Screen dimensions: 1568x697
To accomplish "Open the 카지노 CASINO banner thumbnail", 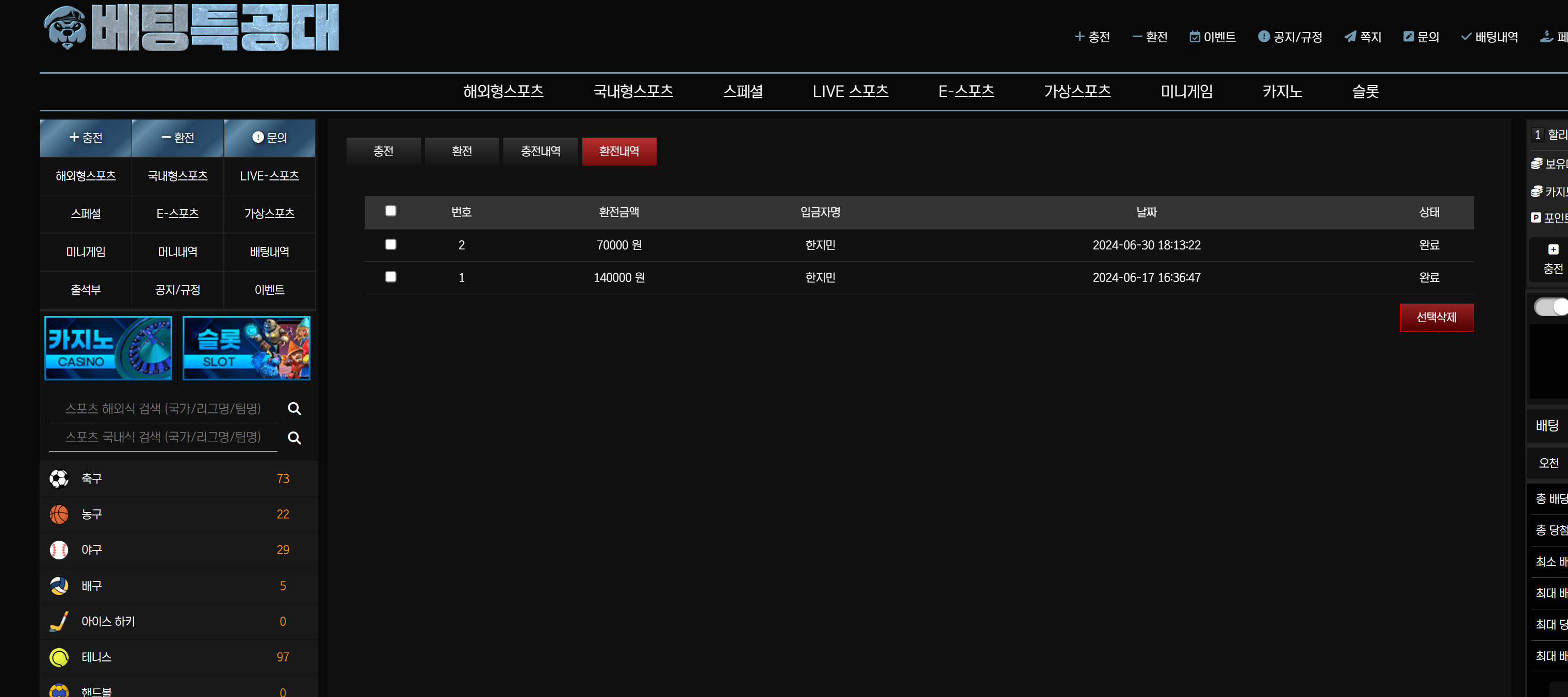I will tap(108, 348).
